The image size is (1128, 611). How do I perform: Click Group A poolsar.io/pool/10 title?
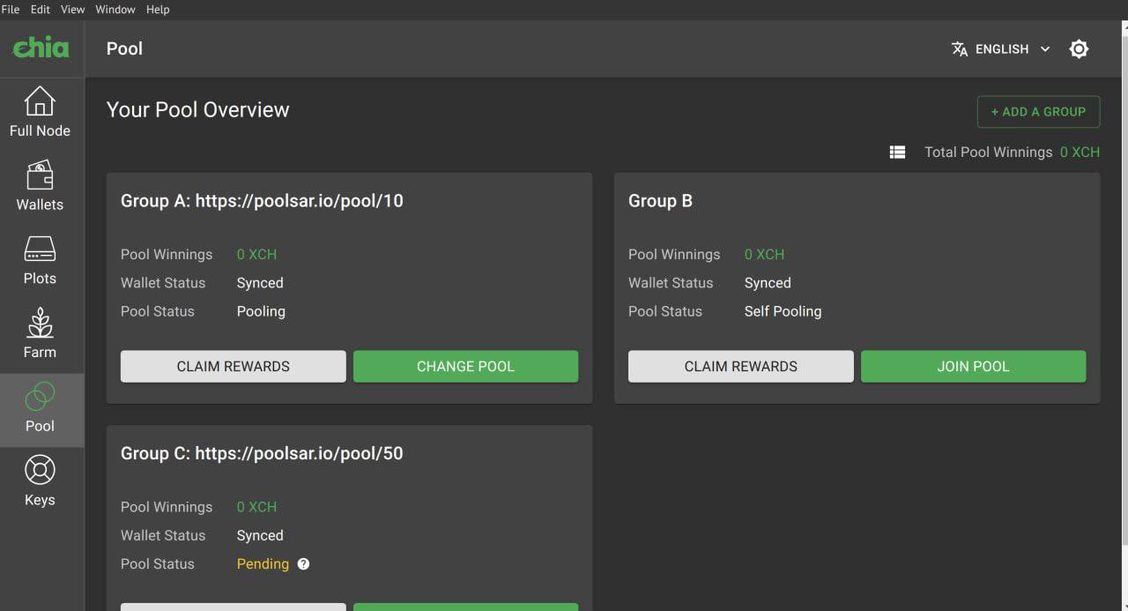pyautogui.click(x=262, y=201)
